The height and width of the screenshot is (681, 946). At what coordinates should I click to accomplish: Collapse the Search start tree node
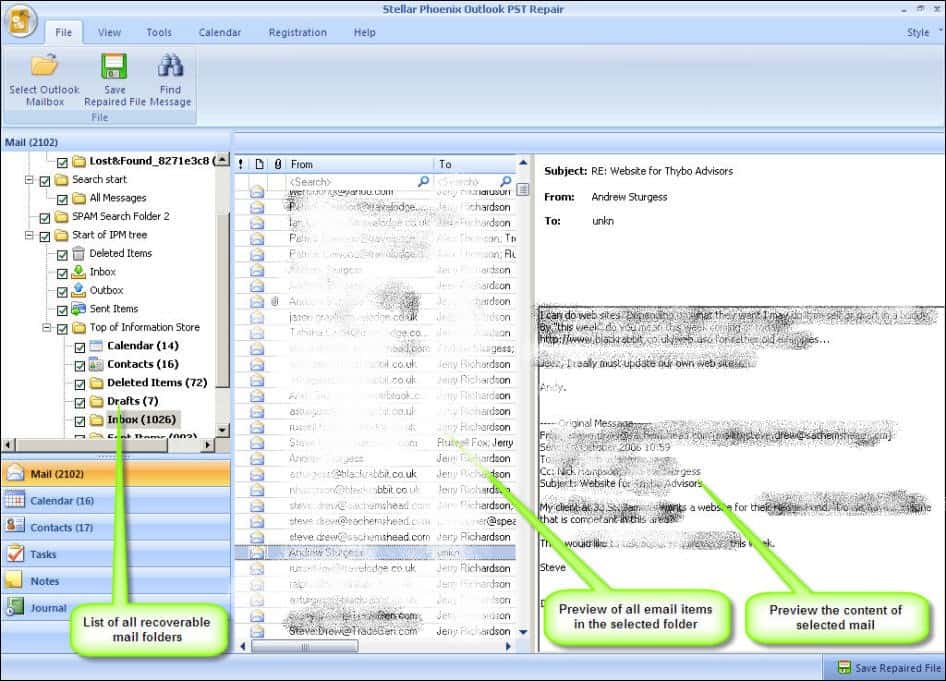click(28, 180)
